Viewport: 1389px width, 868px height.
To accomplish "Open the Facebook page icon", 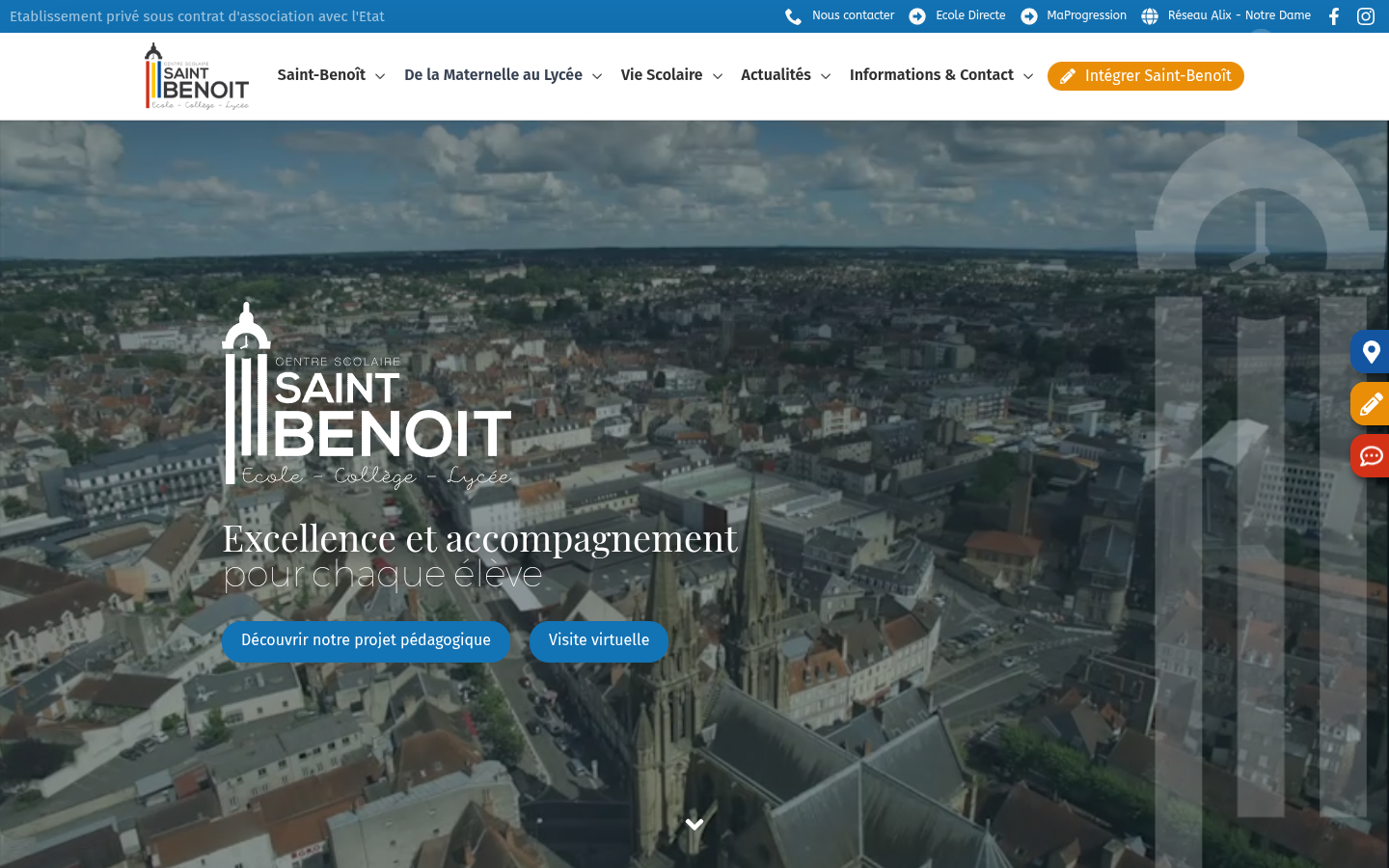I will 1334,16.
